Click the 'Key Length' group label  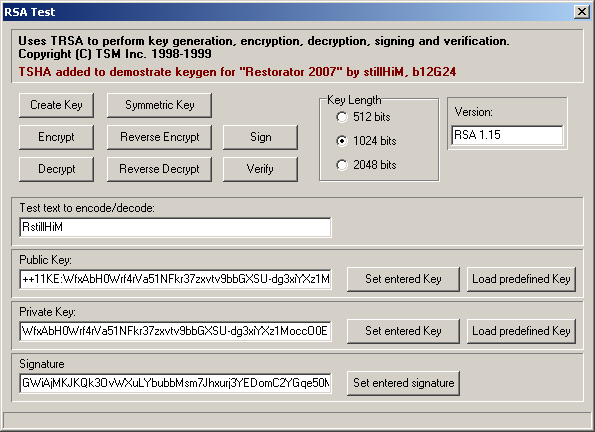point(354,100)
